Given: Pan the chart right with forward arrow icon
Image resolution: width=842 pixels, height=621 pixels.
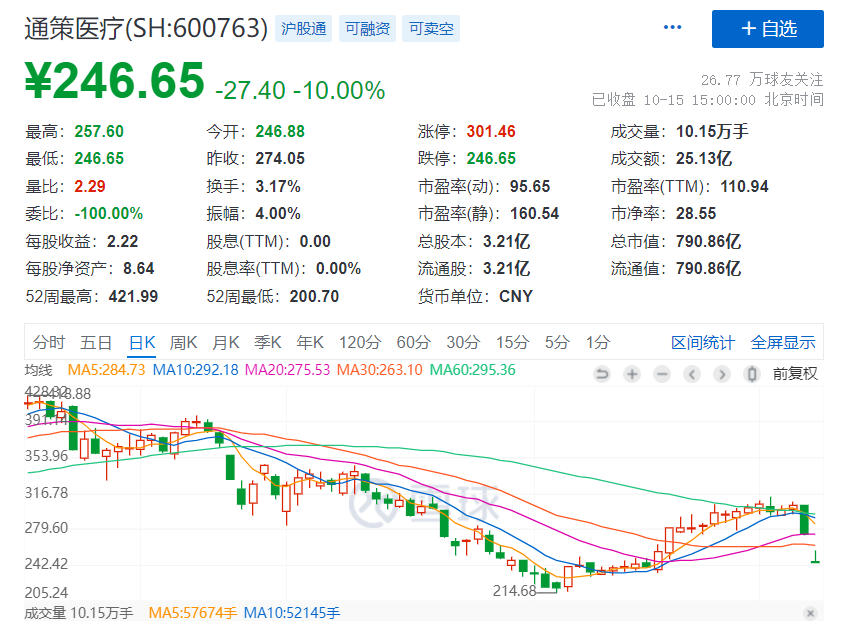Looking at the screenshot, I should [x=720, y=374].
